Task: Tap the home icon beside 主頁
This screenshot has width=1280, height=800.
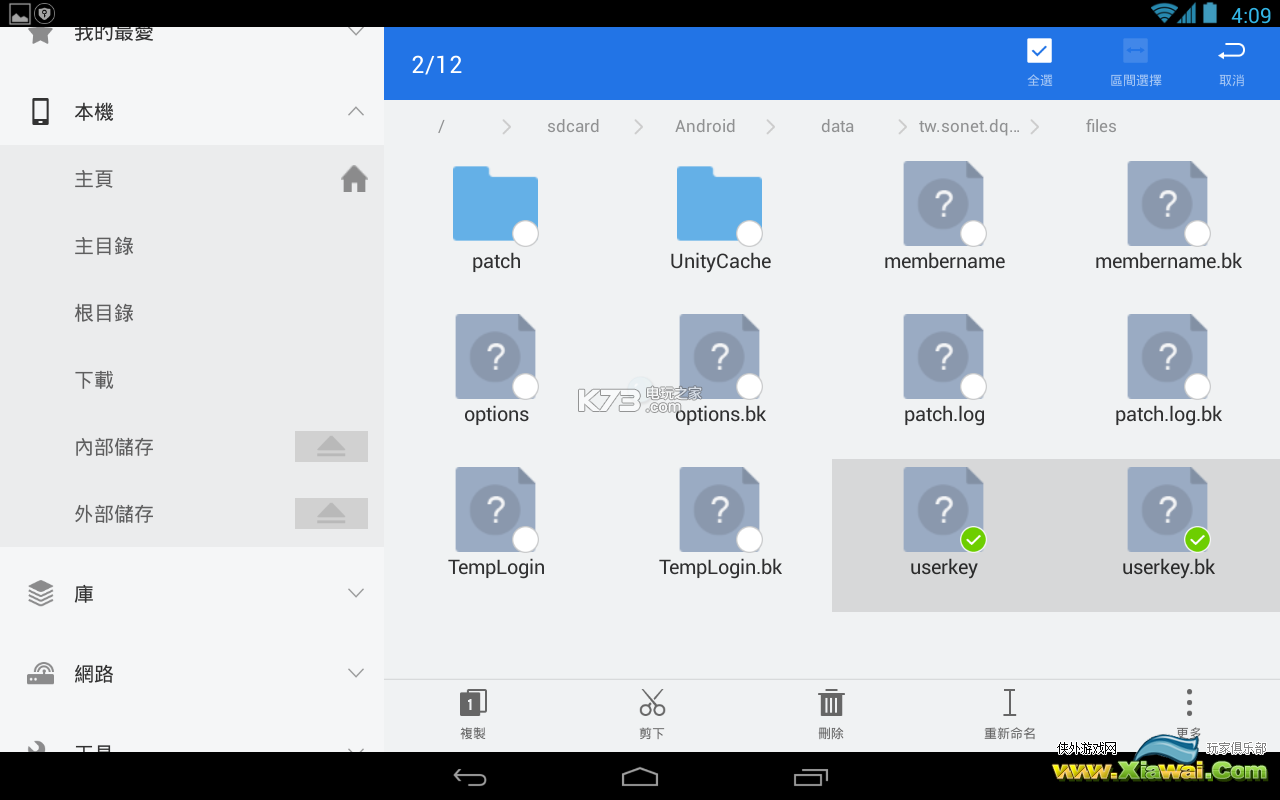Action: [x=354, y=179]
